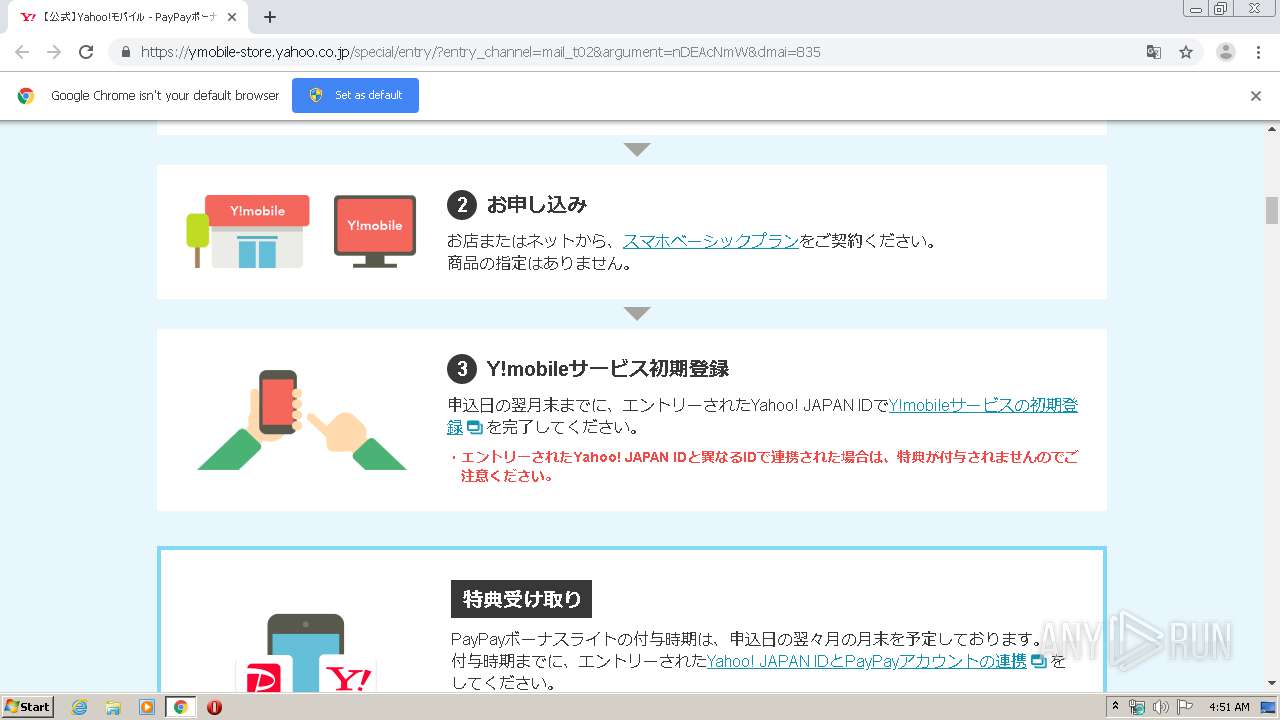The height and width of the screenshot is (720, 1280).
Task: Open the Windows Start menu
Action: (x=28, y=707)
